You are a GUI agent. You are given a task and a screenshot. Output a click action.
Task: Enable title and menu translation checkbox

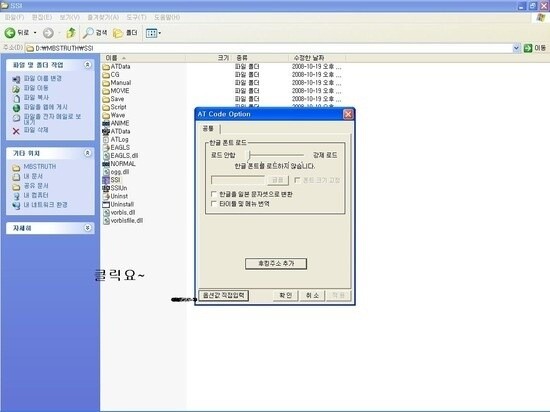click(214, 204)
